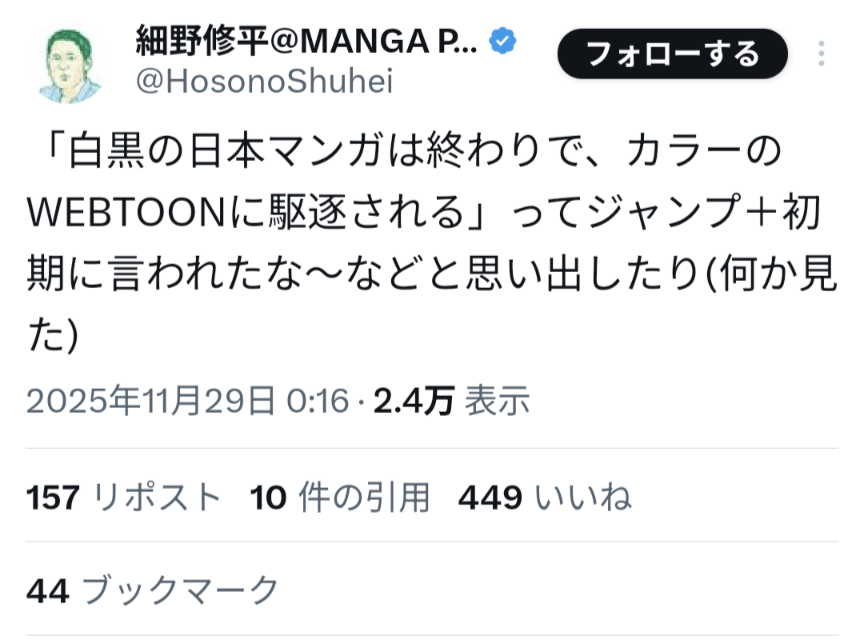This screenshot has height=642, width=864.
Task: Open the 10 件の引用 quotes list
Action: coord(340,497)
